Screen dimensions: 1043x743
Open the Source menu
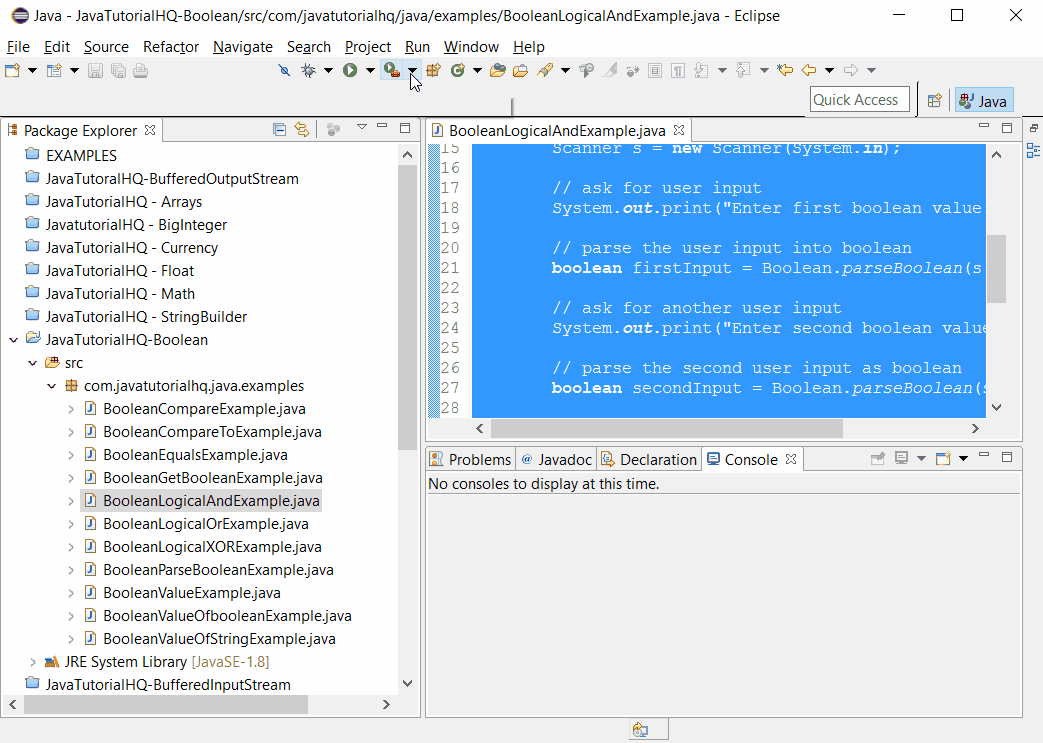tap(106, 47)
